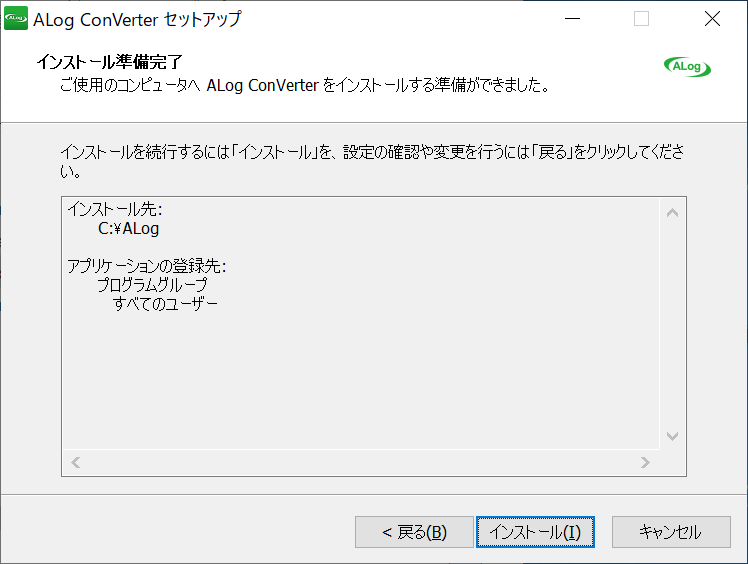748x564 pixels.
Task: Go back with the 戻る(B) button
Action: 414,532
